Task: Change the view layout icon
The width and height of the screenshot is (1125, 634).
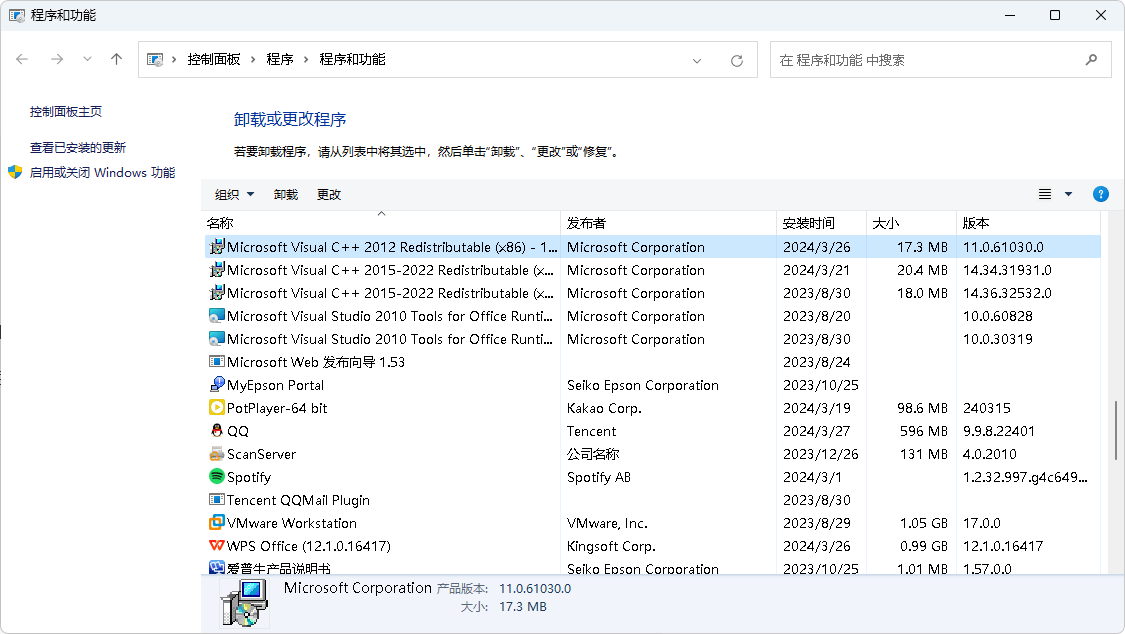Action: [1045, 194]
